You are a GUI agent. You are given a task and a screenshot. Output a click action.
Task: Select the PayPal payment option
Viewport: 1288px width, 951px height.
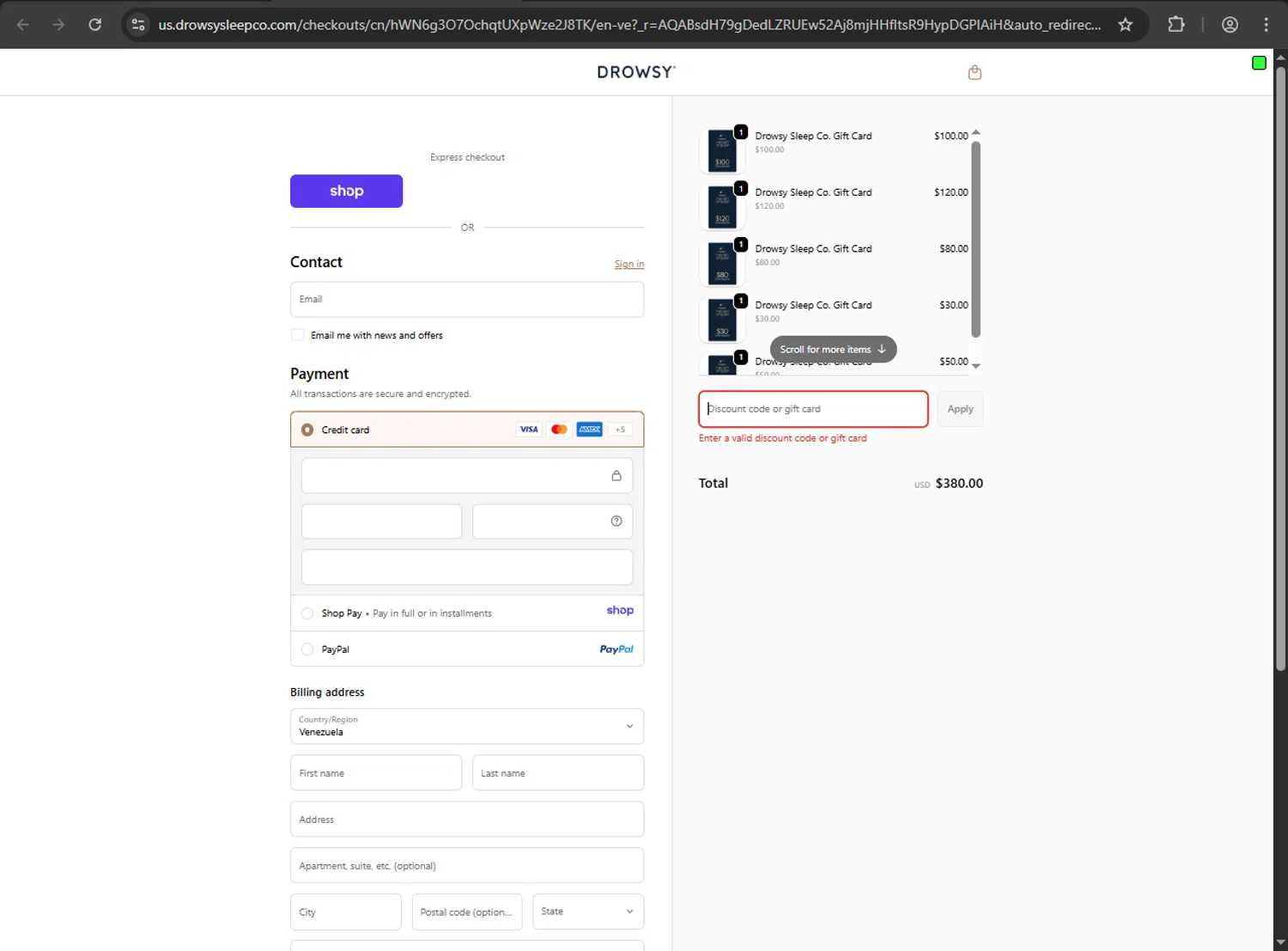(307, 649)
